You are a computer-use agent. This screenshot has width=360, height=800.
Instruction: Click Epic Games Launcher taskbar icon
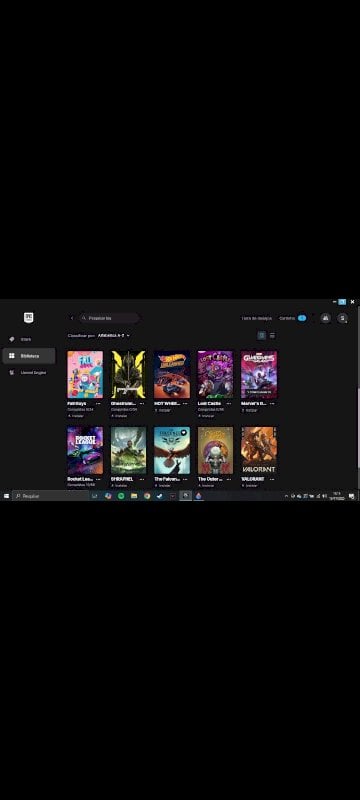pyautogui.click(x=186, y=496)
